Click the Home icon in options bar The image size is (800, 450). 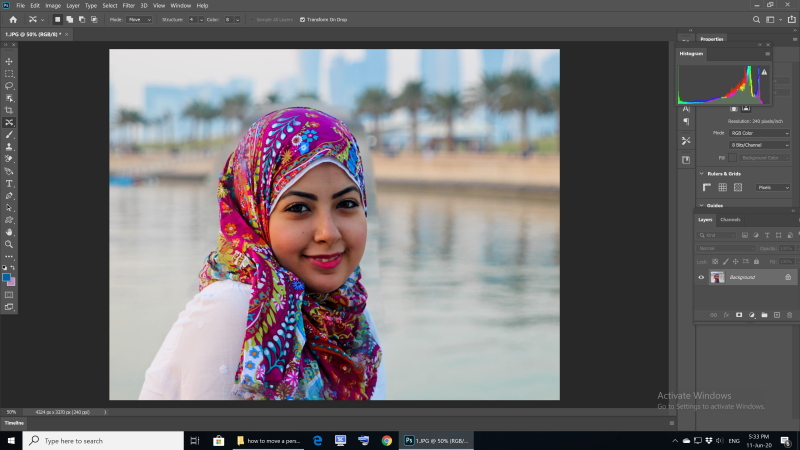click(x=13, y=19)
